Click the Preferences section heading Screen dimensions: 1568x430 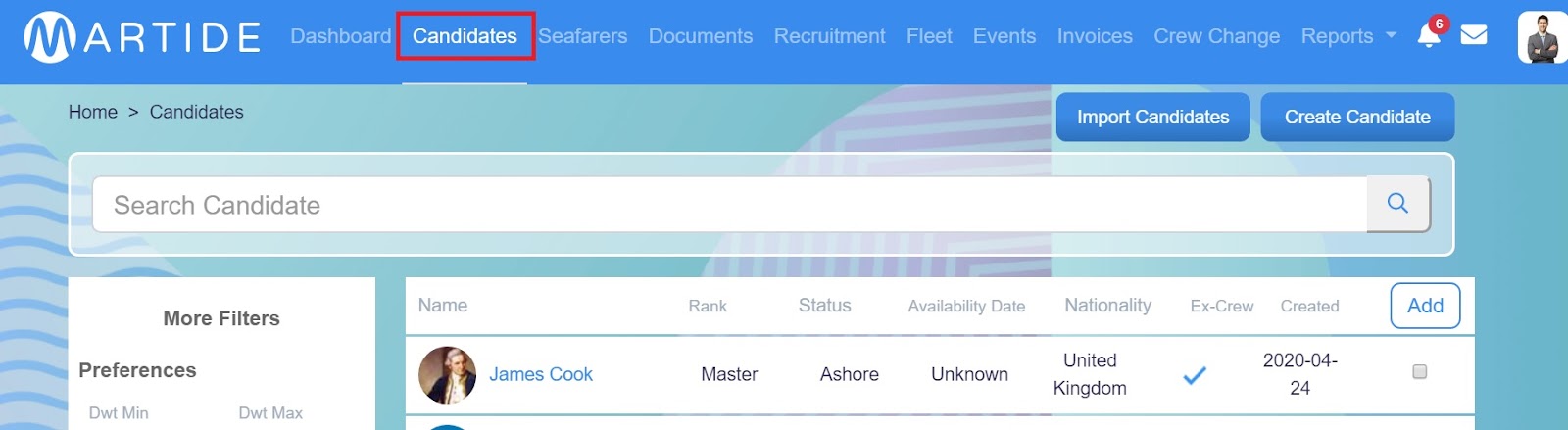[137, 370]
